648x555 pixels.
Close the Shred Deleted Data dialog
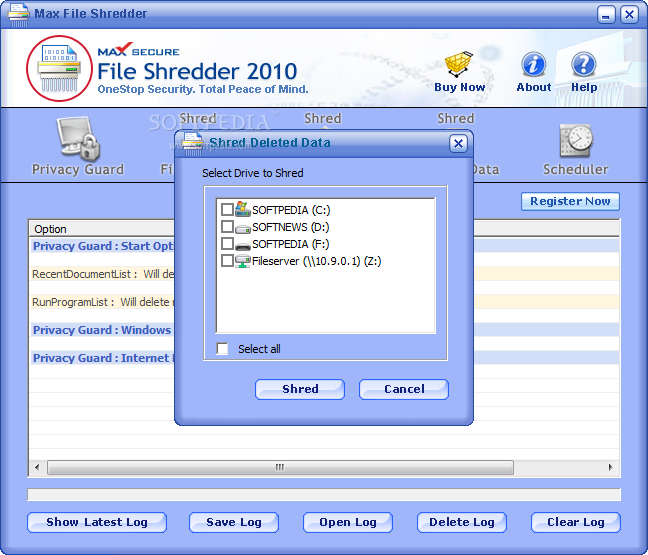click(458, 144)
